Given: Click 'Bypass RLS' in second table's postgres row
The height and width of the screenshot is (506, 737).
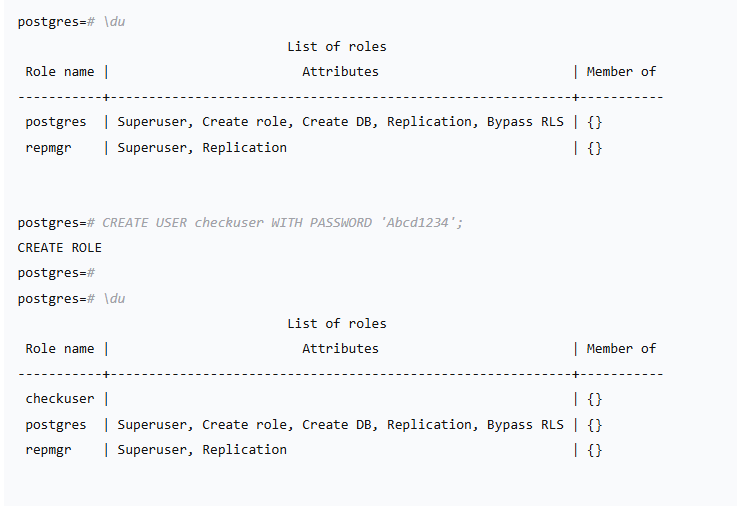Looking at the screenshot, I should coord(525,424).
